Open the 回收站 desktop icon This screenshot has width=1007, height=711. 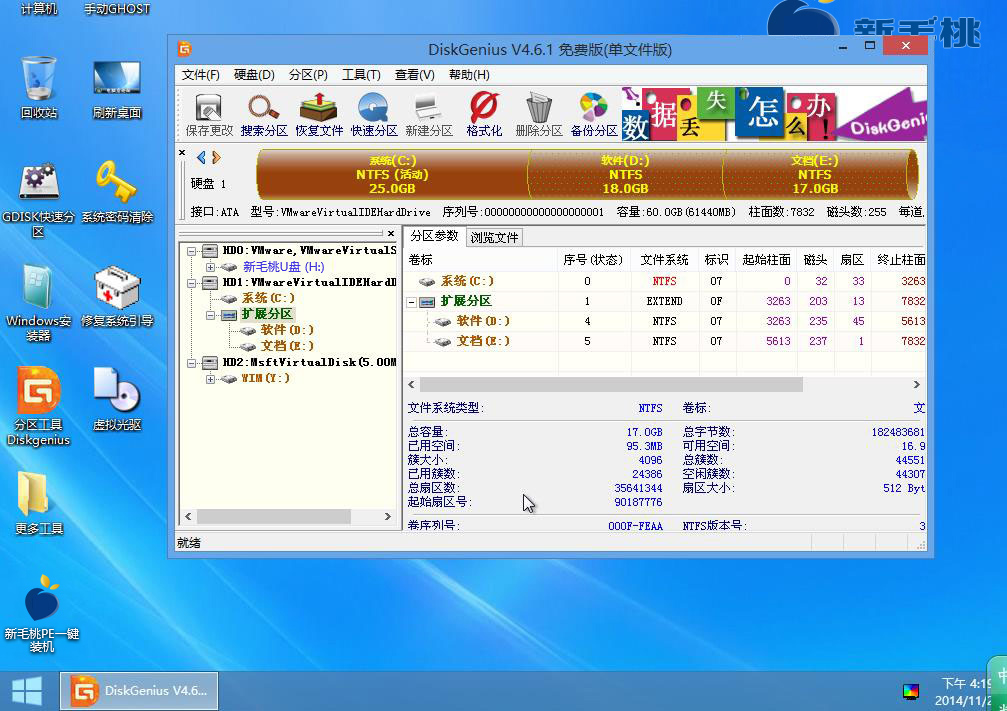[x=39, y=87]
